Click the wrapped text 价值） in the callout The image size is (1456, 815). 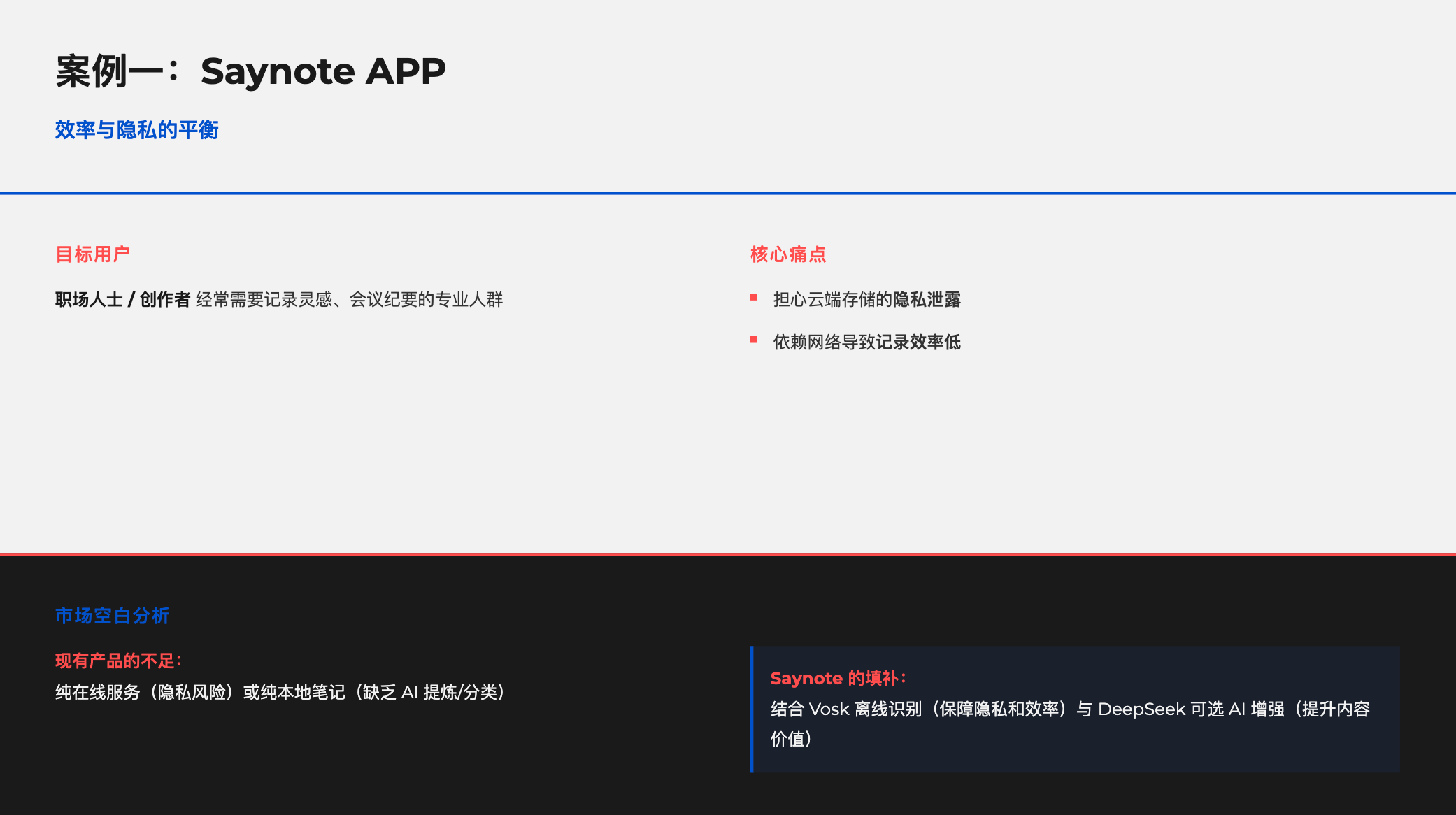tap(791, 739)
